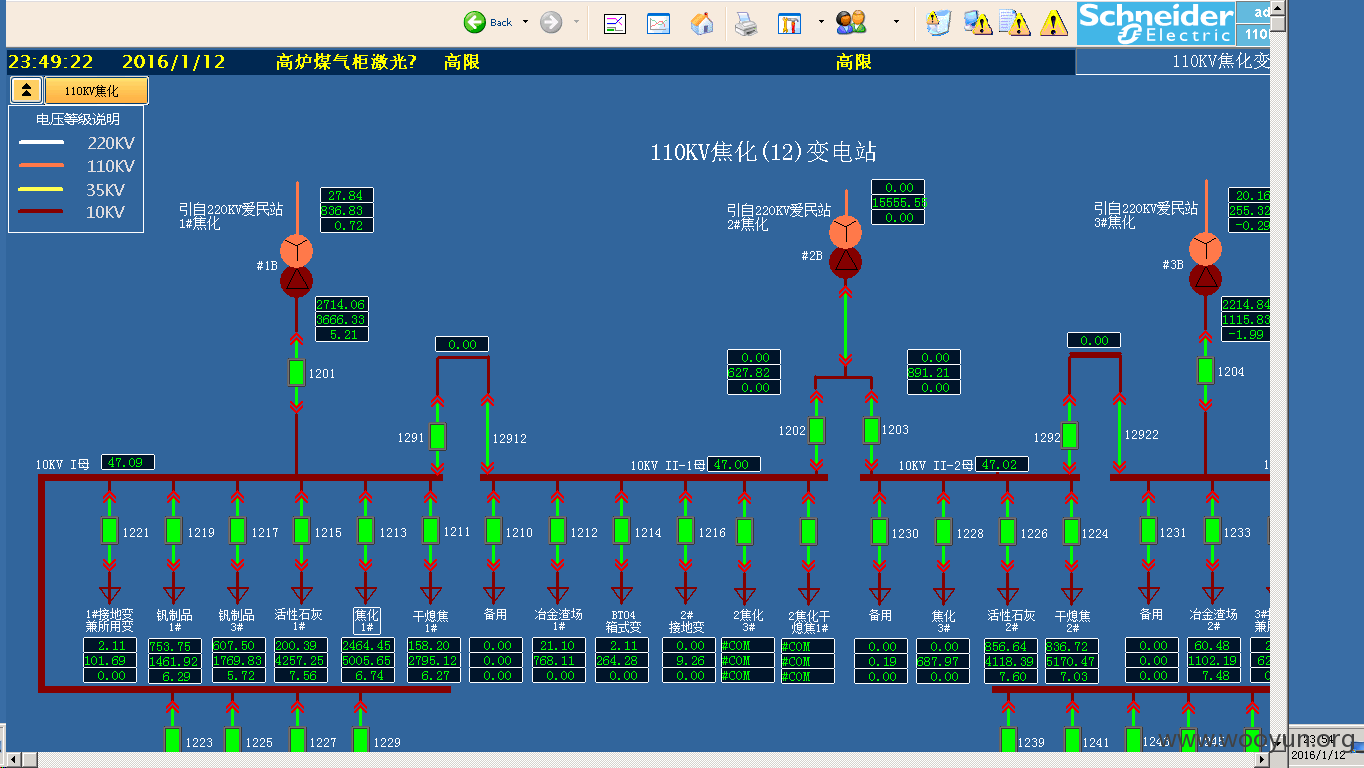Select breaker 1229 symbol
This screenshot has width=1364, height=768.
coord(361,740)
